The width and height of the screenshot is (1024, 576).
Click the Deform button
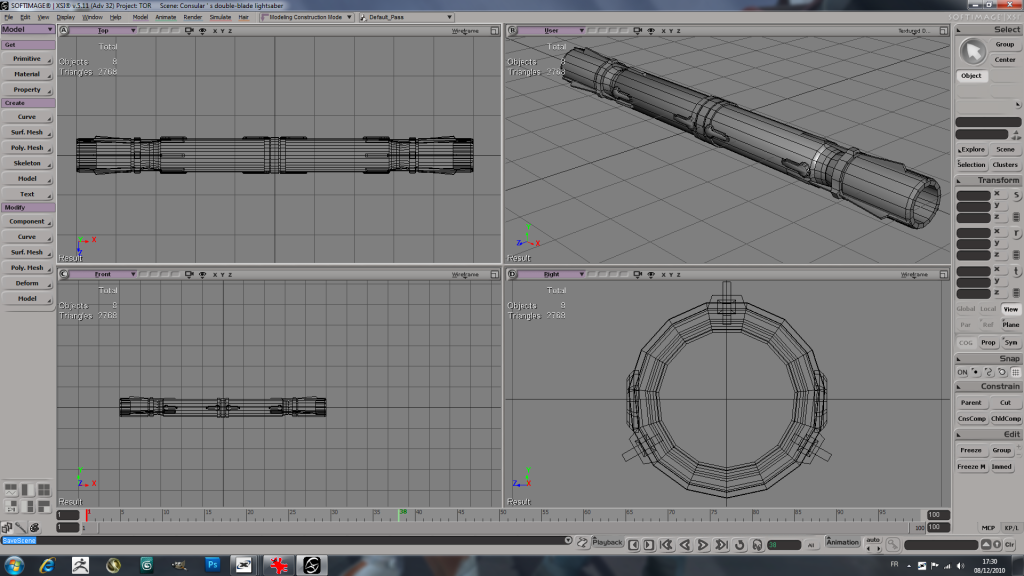click(x=27, y=283)
